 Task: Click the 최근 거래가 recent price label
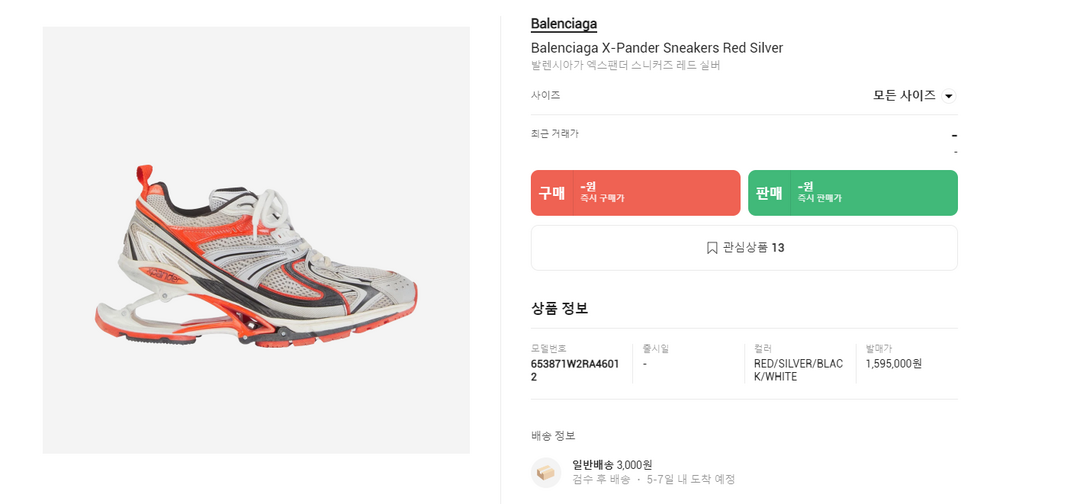554,134
